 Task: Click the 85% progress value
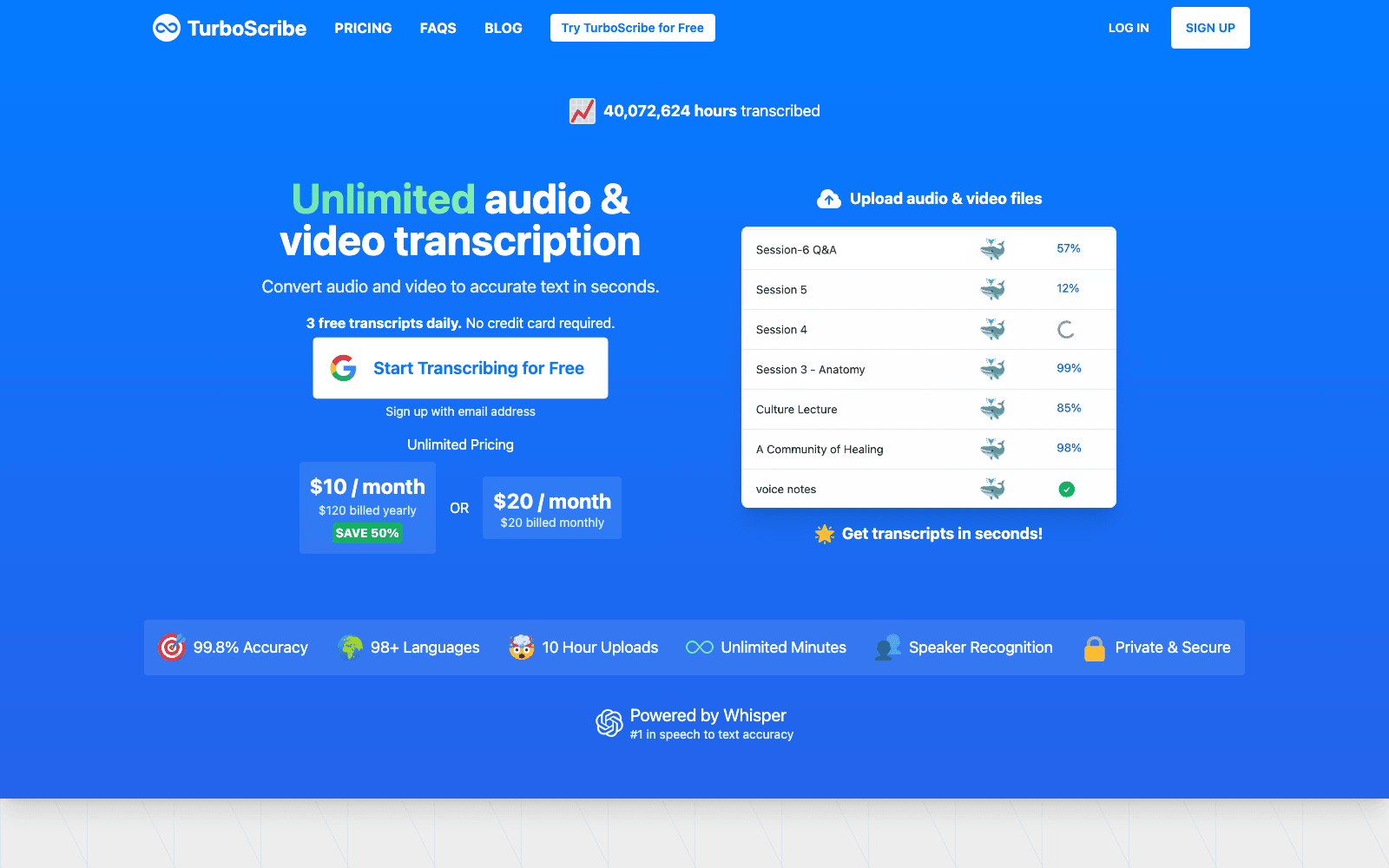(1069, 408)
